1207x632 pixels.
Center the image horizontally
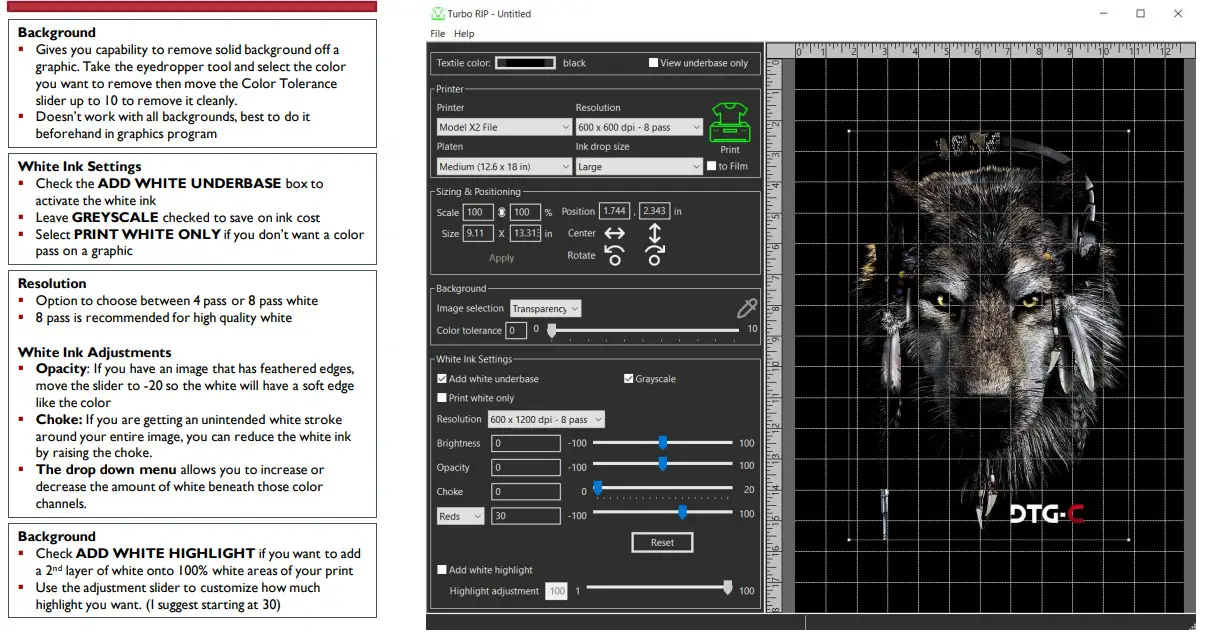tap(614, 233)
